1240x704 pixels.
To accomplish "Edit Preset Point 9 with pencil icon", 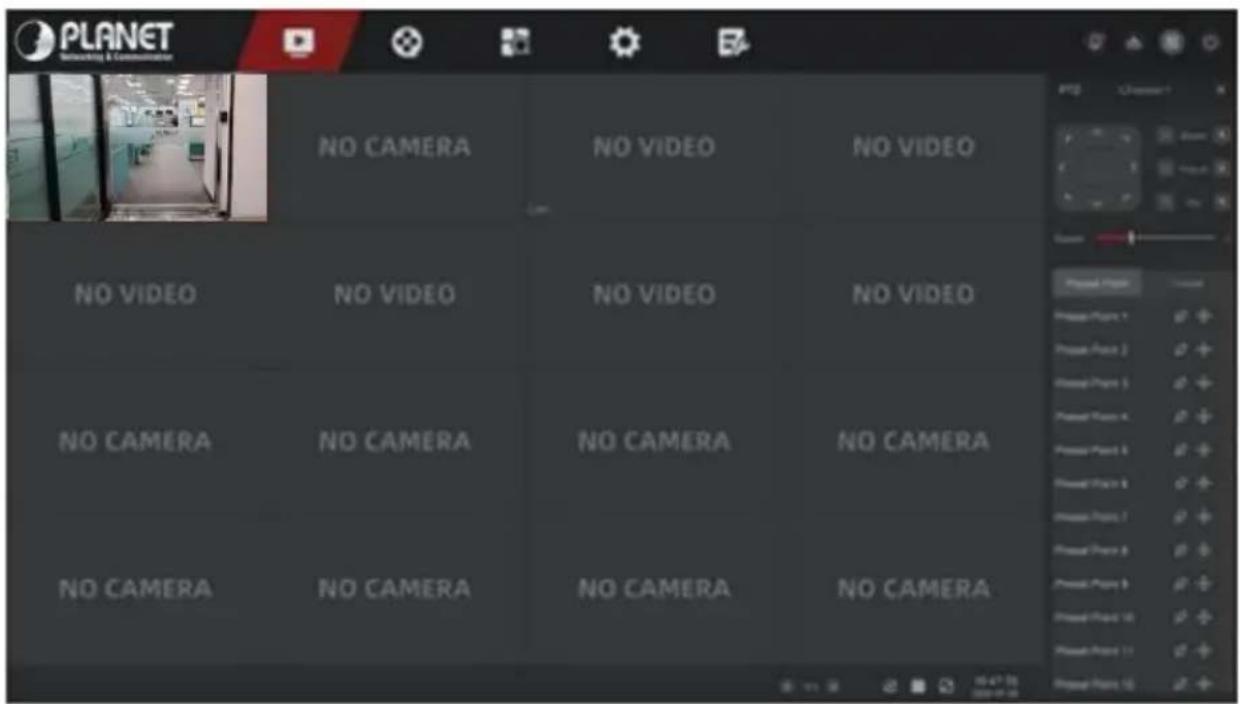I will [1181, 583].
